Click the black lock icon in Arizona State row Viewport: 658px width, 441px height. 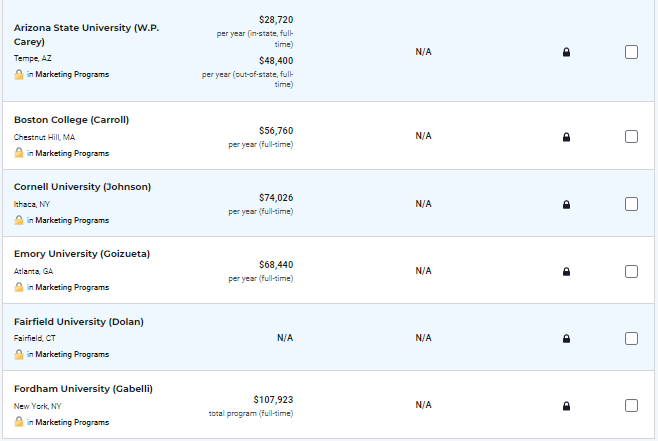(x=566, y=52)
